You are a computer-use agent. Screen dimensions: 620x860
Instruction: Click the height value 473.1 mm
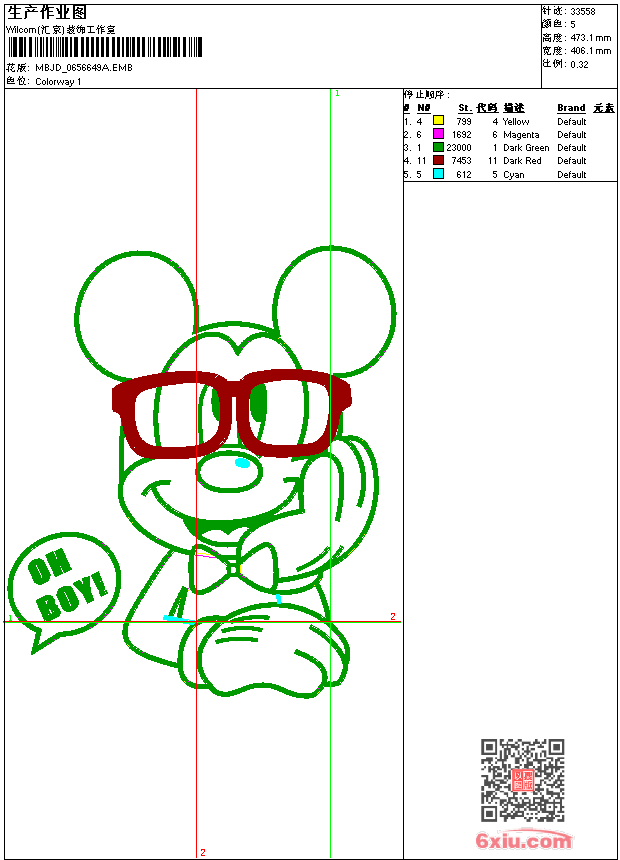tap(590, 38)
